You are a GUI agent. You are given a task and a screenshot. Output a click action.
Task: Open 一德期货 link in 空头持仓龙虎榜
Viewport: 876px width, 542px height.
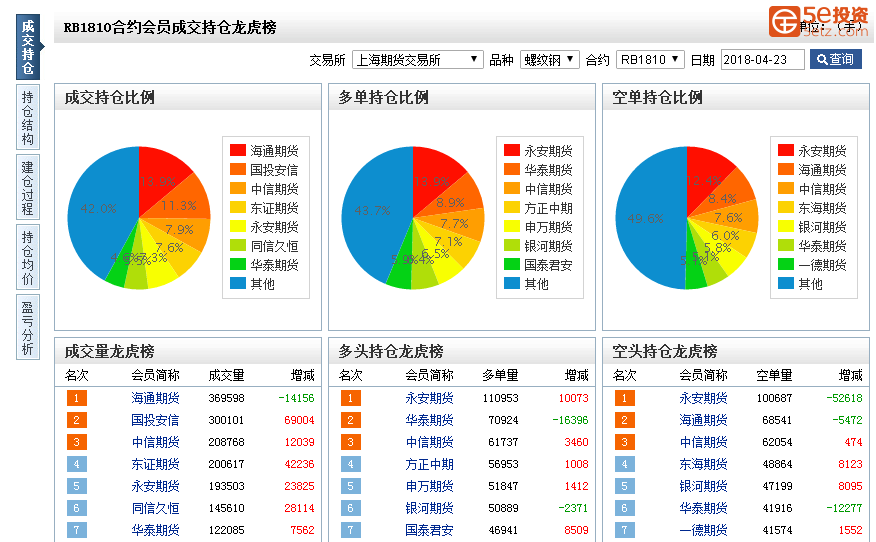tap(703, 530)
